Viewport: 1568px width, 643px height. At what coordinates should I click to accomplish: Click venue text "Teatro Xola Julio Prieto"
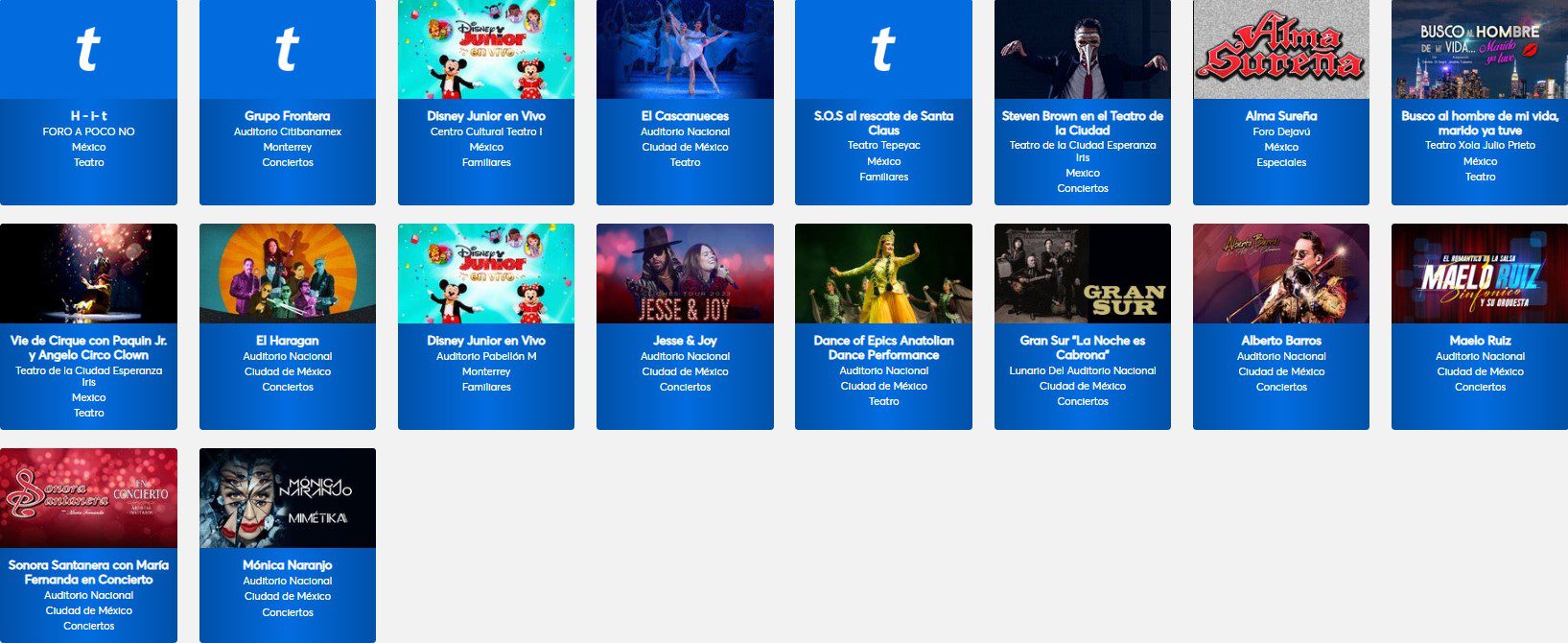[1480, 146]
